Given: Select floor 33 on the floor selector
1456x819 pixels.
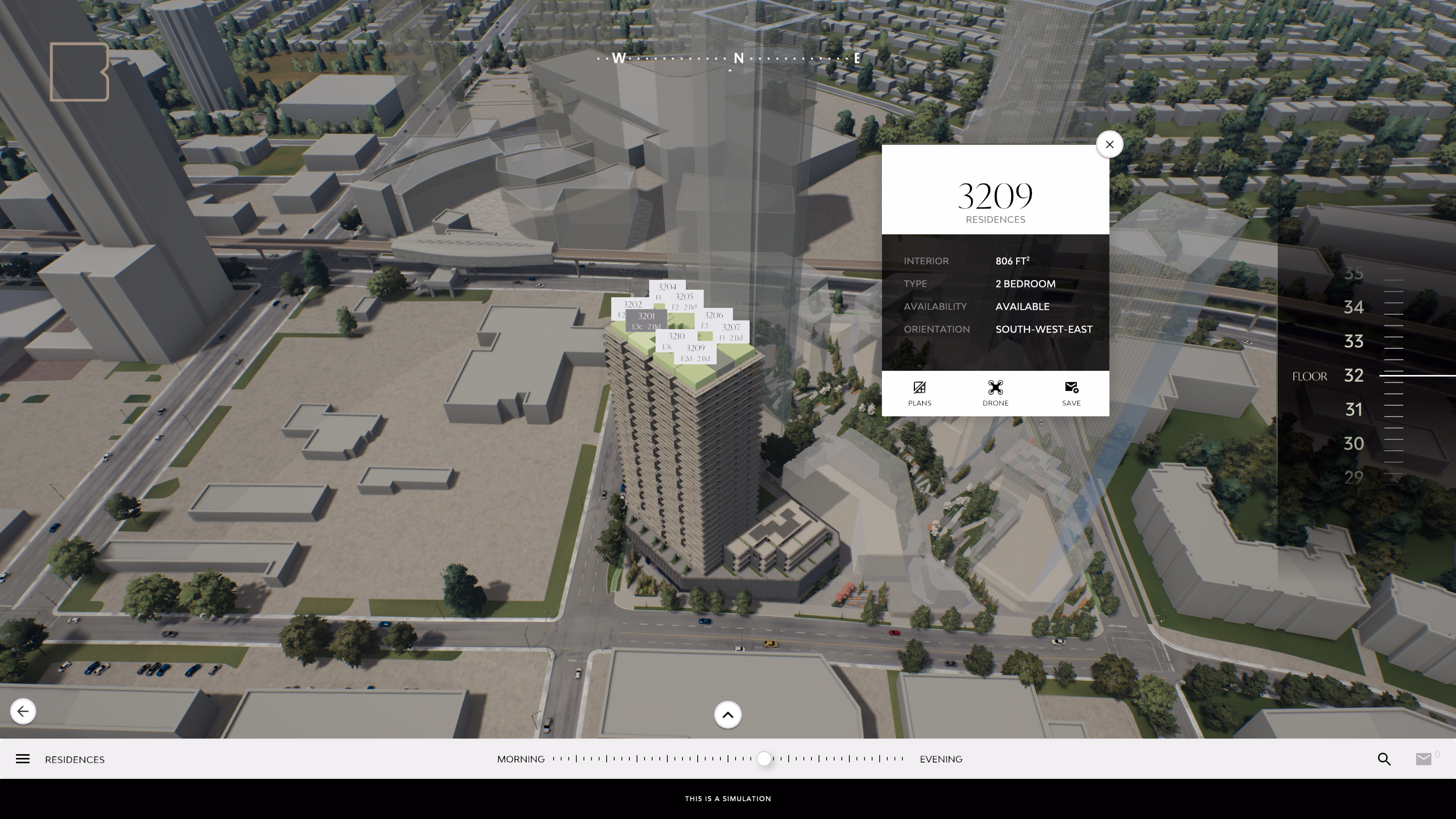Looking at the screenshot, I should point(1353,341).
